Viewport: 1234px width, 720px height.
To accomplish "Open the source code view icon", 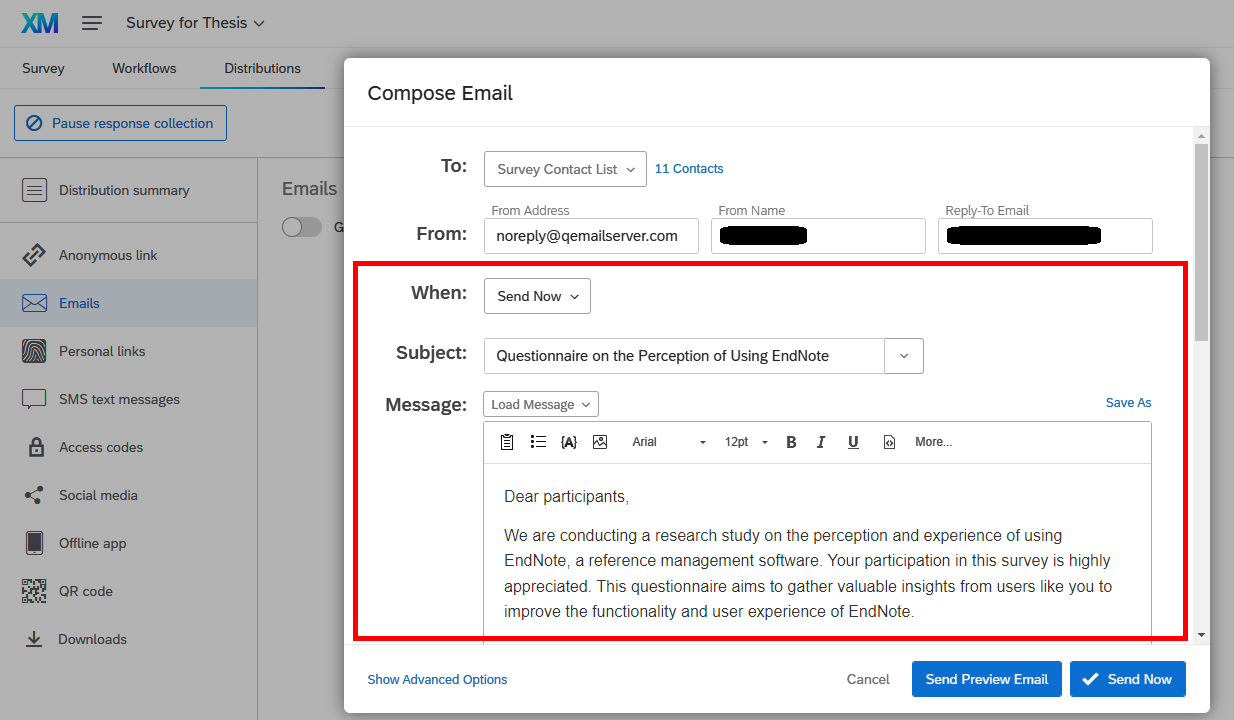I will [889, 442].
